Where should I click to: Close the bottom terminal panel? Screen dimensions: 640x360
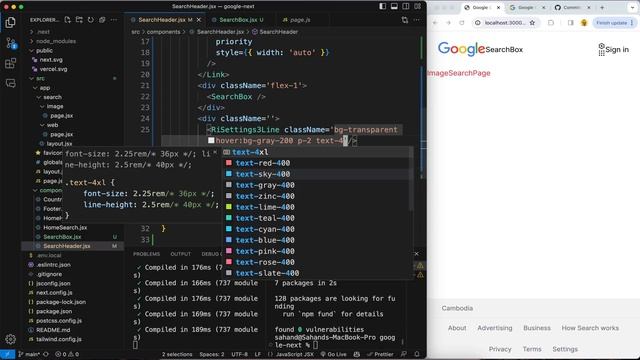(416, 254)
